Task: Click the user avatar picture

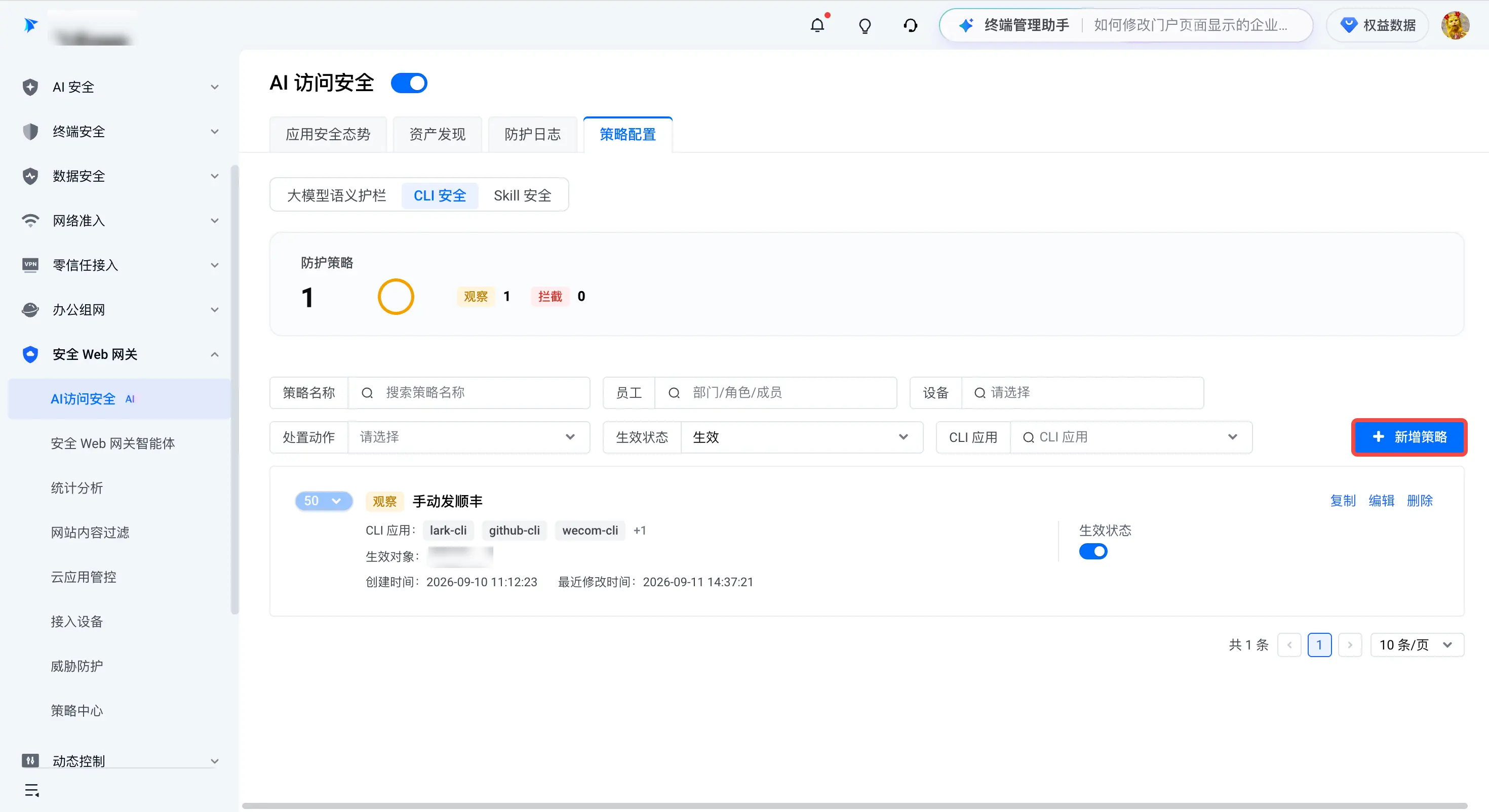Action: [x=1455, y=25]
